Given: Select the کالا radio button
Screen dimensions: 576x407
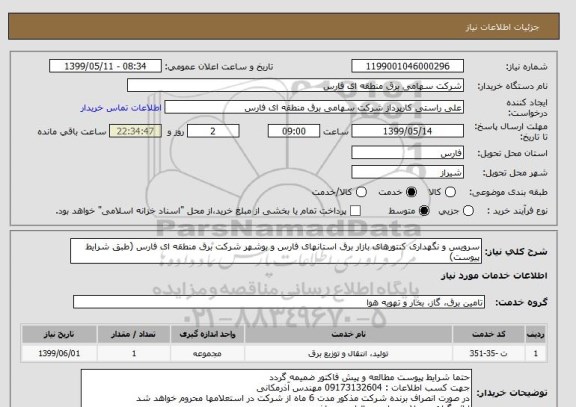Looking at the screenshot, I should 450,192.
